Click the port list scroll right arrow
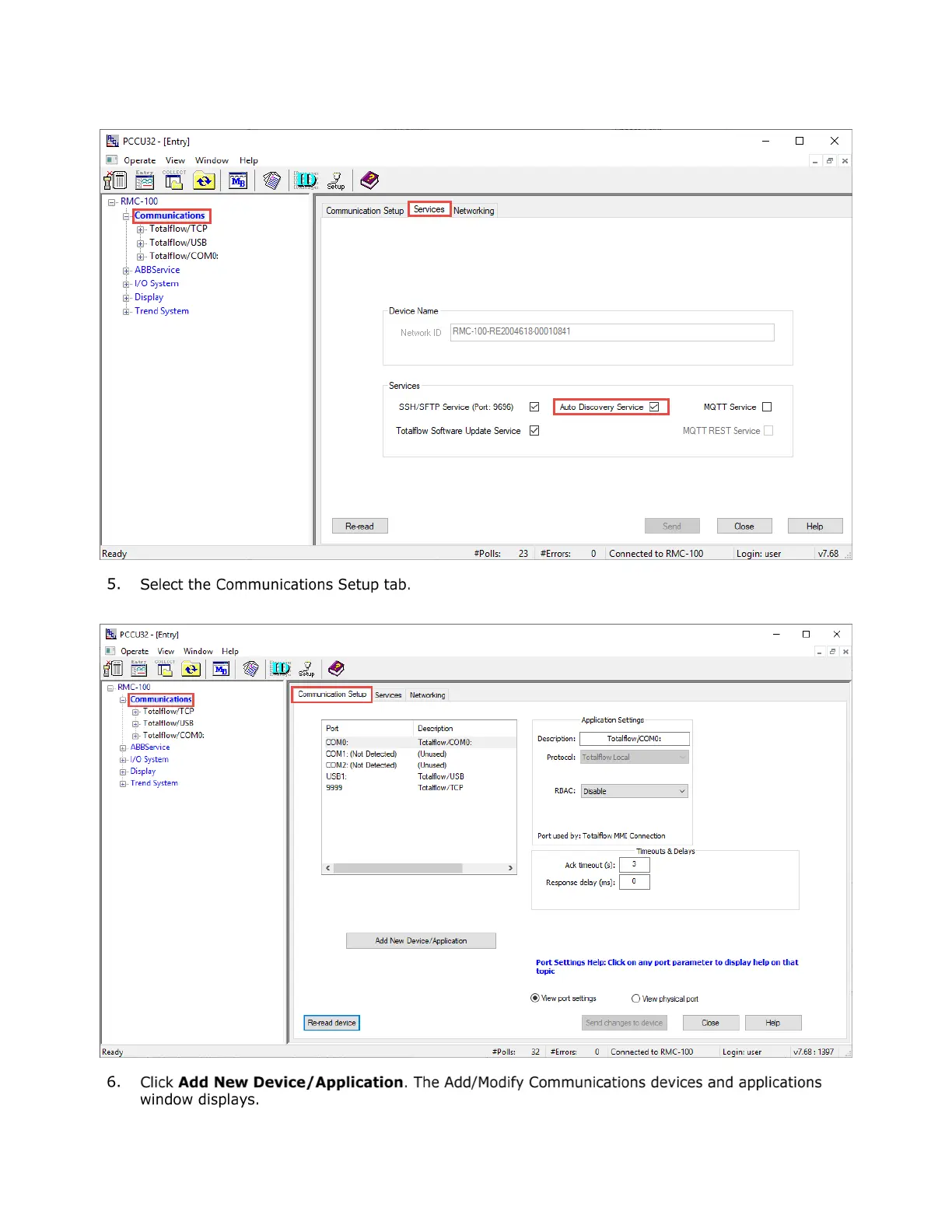The image size is (952, 1232). pos(510,868)
